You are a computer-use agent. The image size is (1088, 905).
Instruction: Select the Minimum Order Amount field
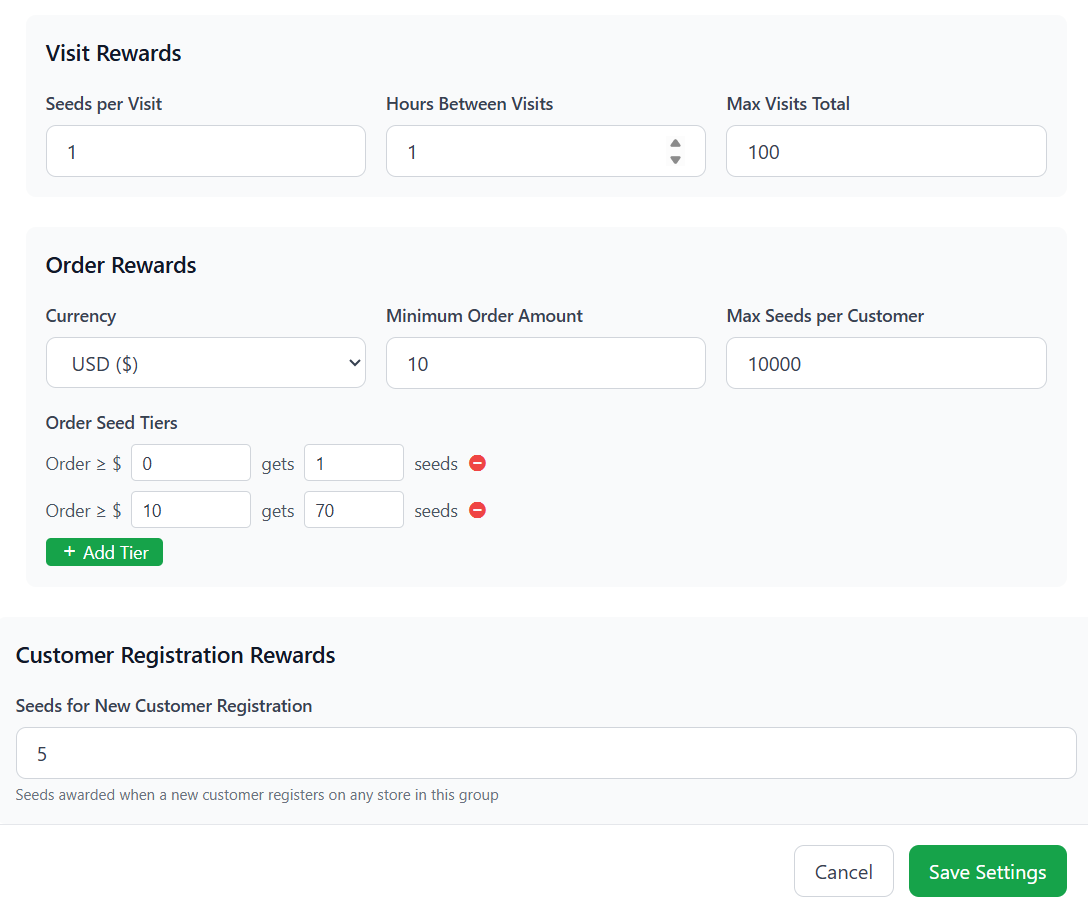(545, 363)
